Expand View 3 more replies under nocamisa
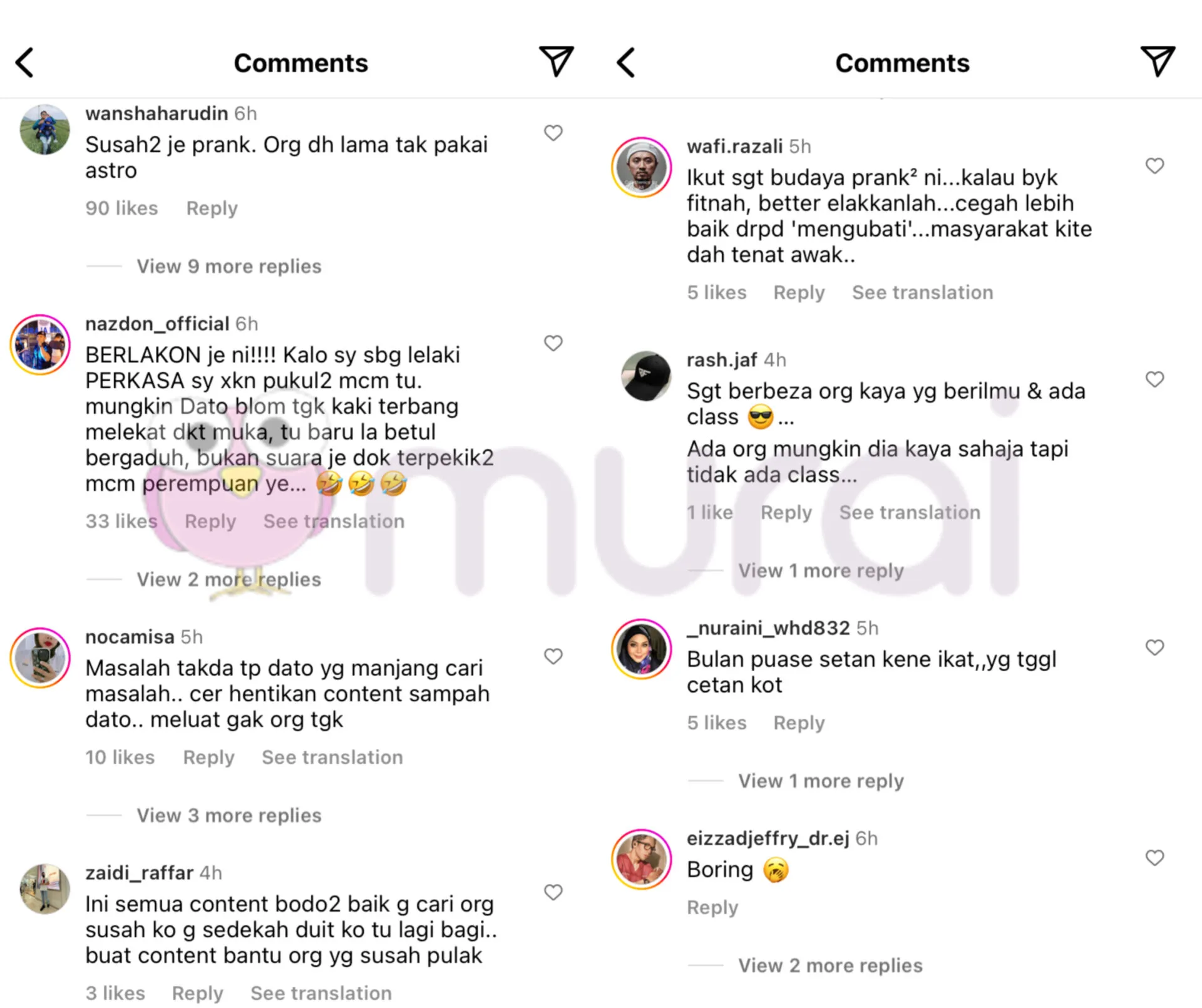 pyautogui.click(x=229, y=815)
